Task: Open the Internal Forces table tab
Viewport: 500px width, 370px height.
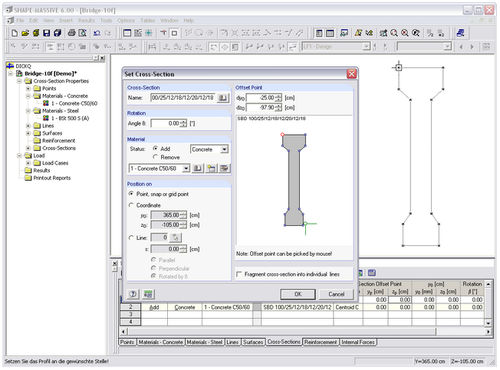Action: [358, 342]
